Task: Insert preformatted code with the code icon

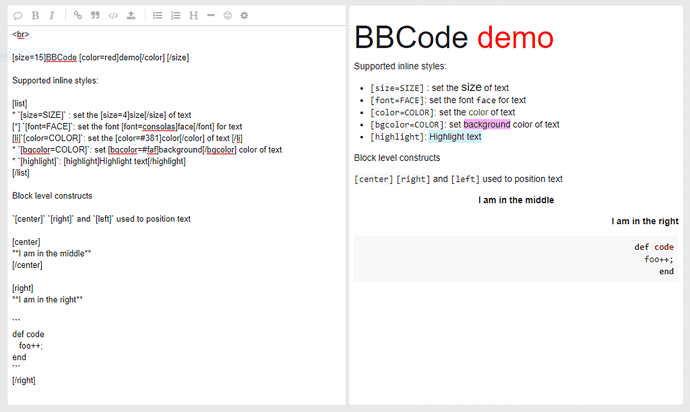Action: 113,15
